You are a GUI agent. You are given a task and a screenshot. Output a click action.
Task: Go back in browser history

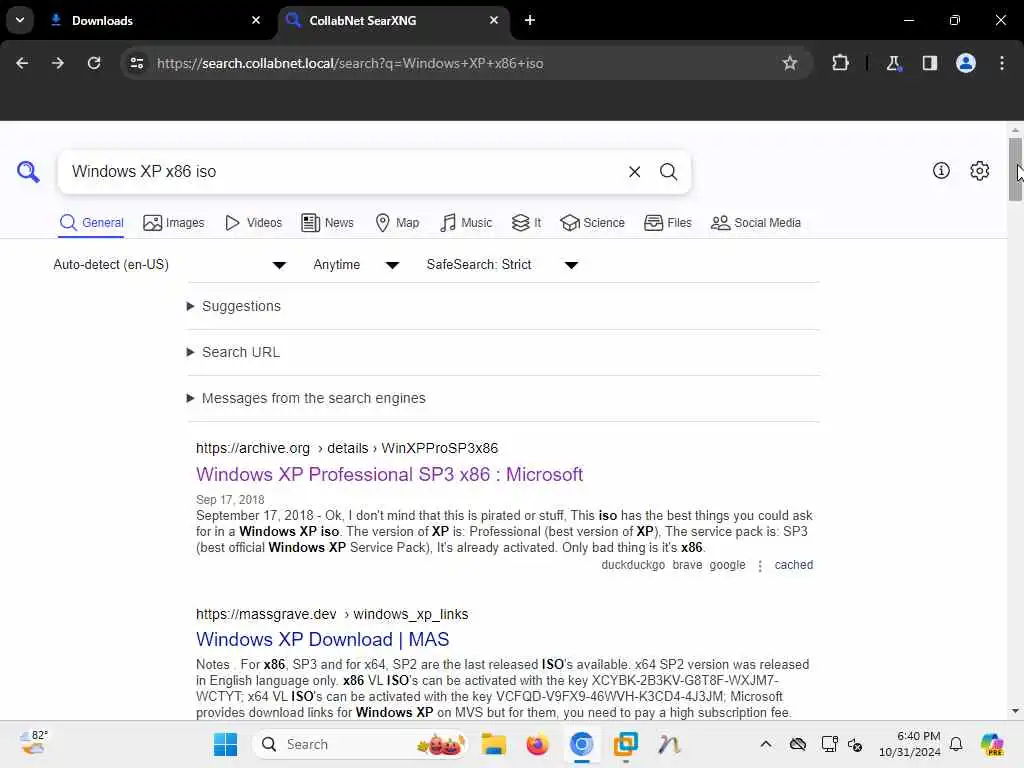[x=22, y=63]
